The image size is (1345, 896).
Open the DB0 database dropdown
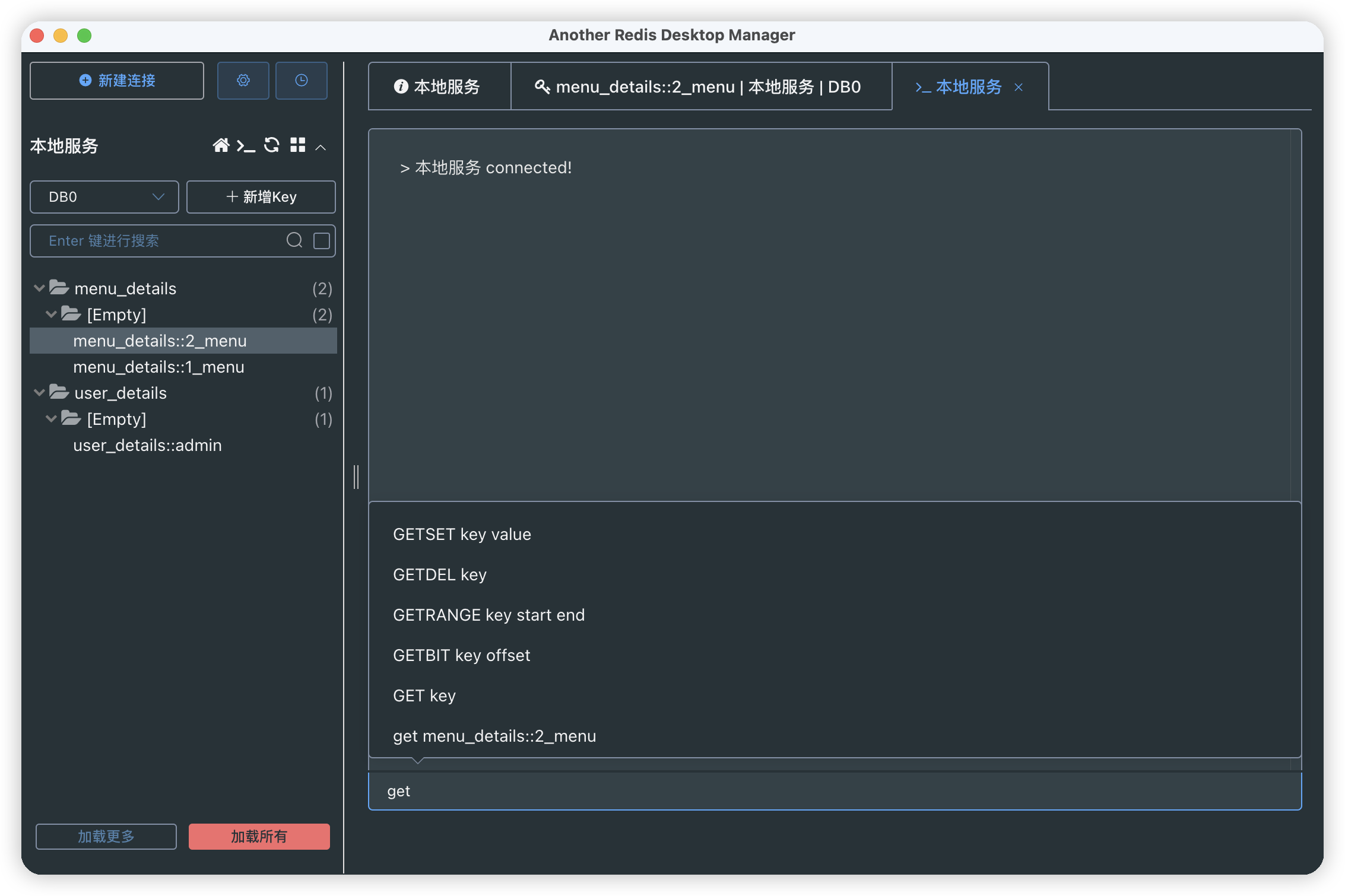point(104,197)
